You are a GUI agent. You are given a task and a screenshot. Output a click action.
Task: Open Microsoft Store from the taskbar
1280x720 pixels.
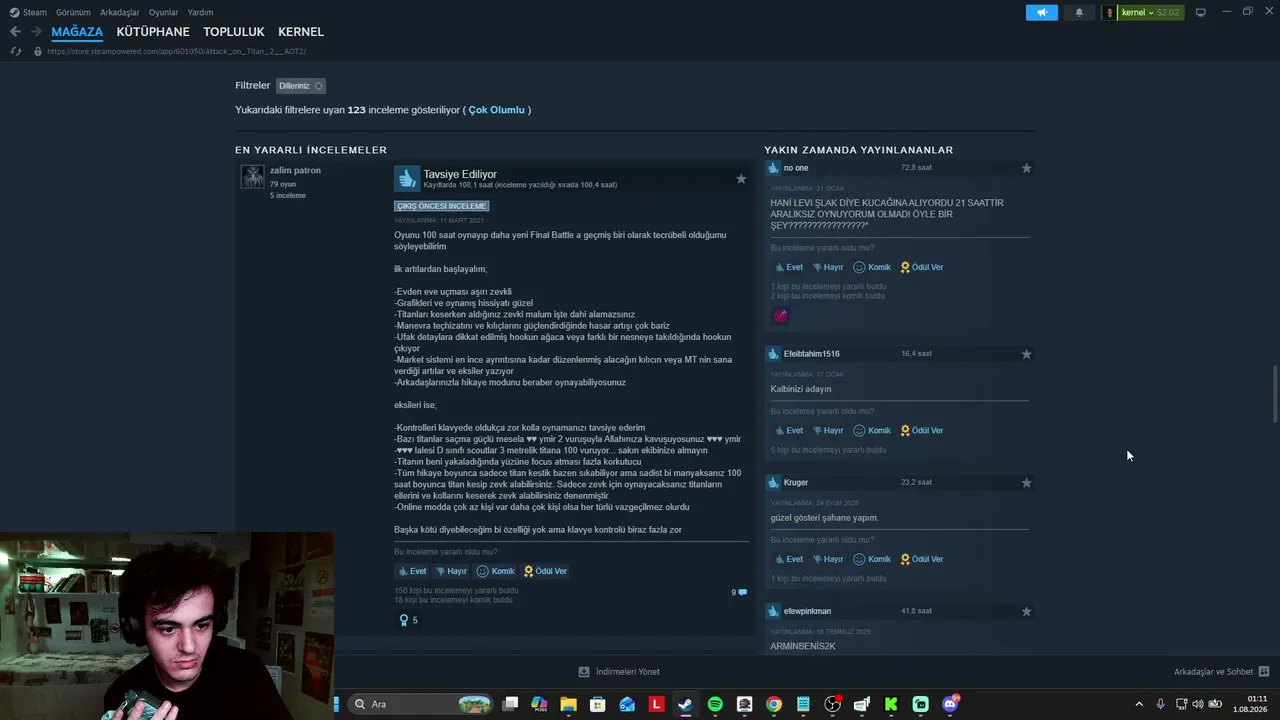598,704
